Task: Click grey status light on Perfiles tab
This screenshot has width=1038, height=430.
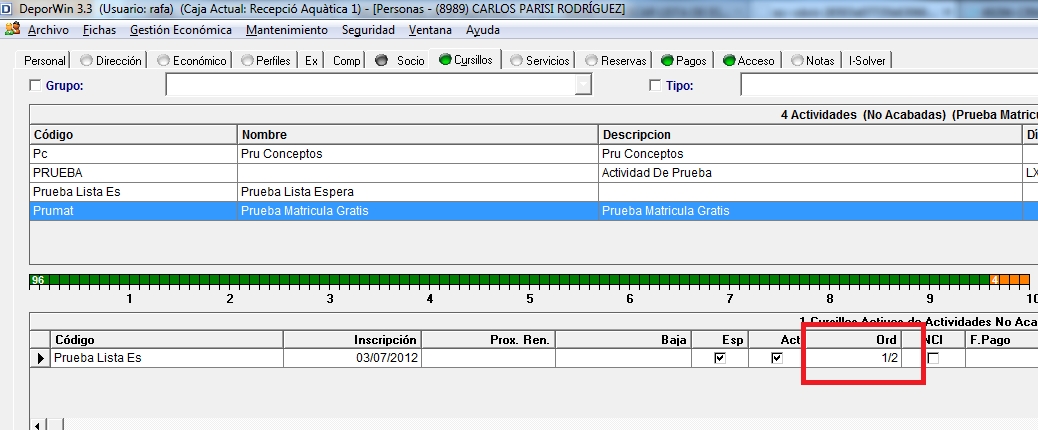Action: 247,60
